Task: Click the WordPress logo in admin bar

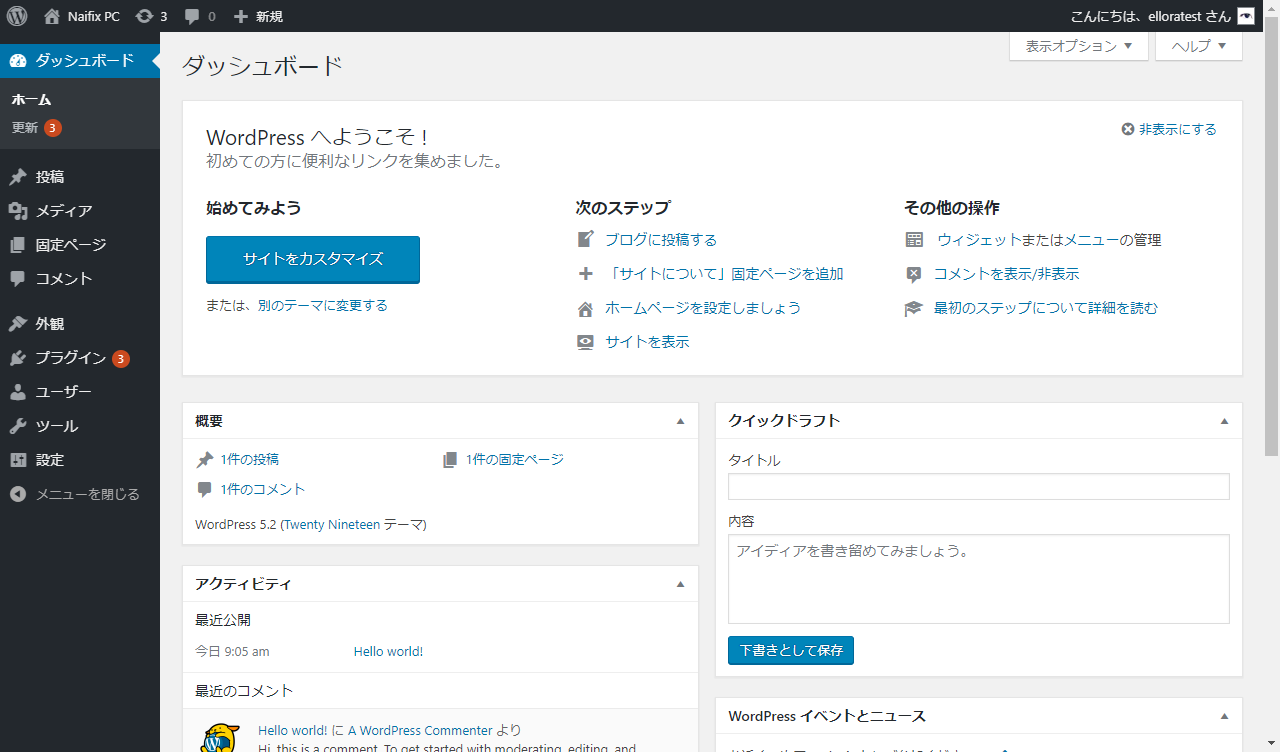Action: [16, 16]
